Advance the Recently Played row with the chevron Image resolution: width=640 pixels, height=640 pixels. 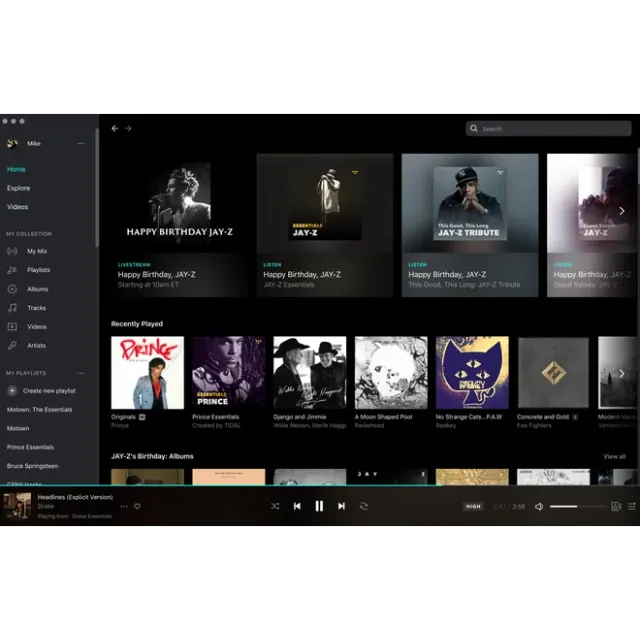(622, 373)
